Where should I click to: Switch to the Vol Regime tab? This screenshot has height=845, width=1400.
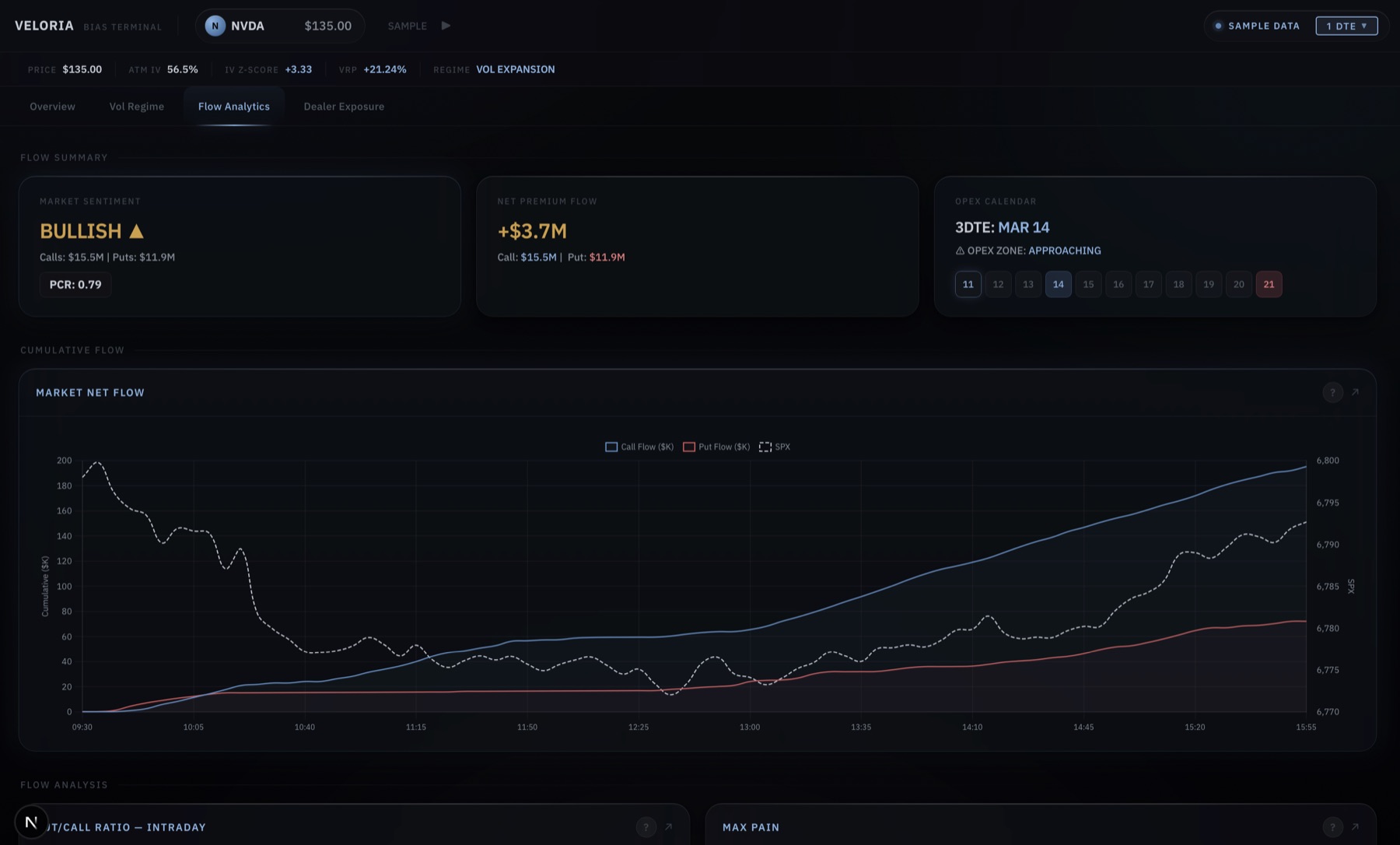[x=137, y=107]
